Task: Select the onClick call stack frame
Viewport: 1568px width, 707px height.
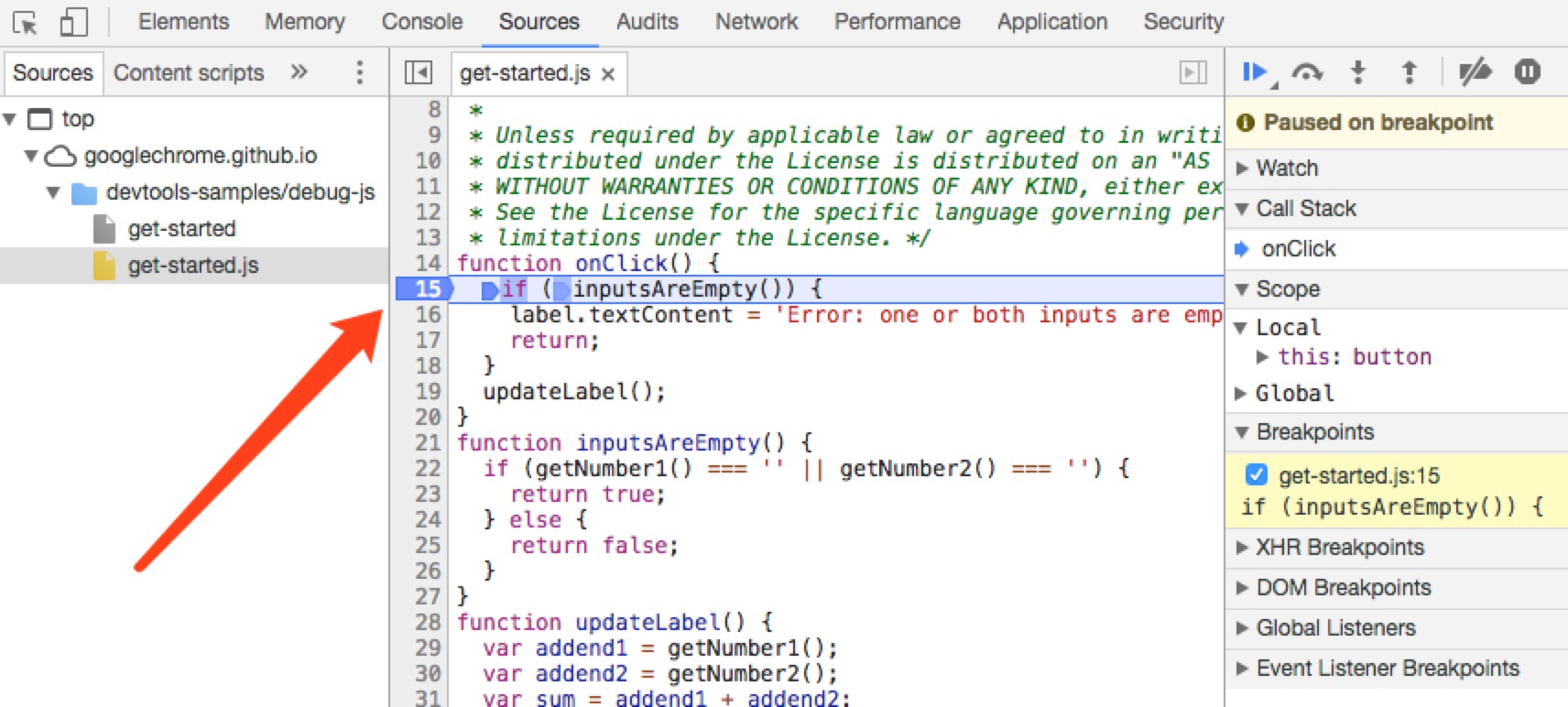Action: [1299, 249]
